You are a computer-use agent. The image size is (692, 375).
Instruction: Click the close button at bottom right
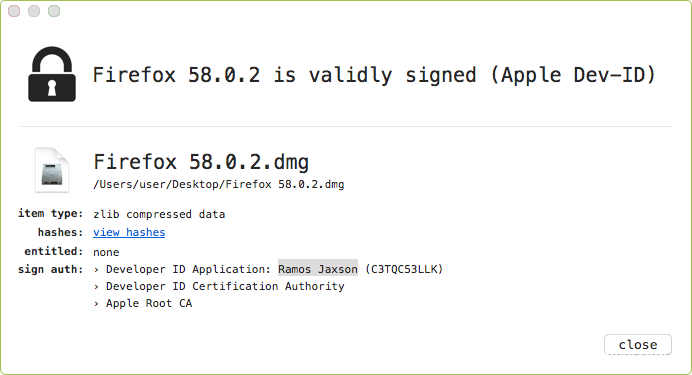point(638,345)
